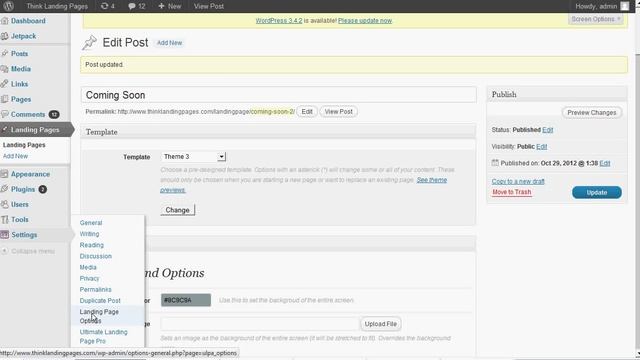
Task: Click the WordPress logo icon
Action: point(9,6)
